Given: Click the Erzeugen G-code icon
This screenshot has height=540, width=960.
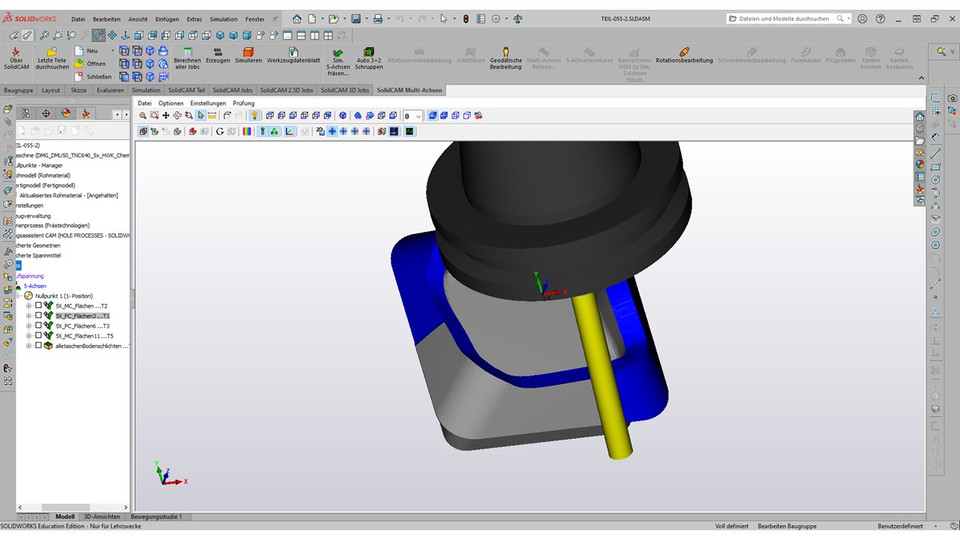Looking at the screenshot, I should [218, 55].
